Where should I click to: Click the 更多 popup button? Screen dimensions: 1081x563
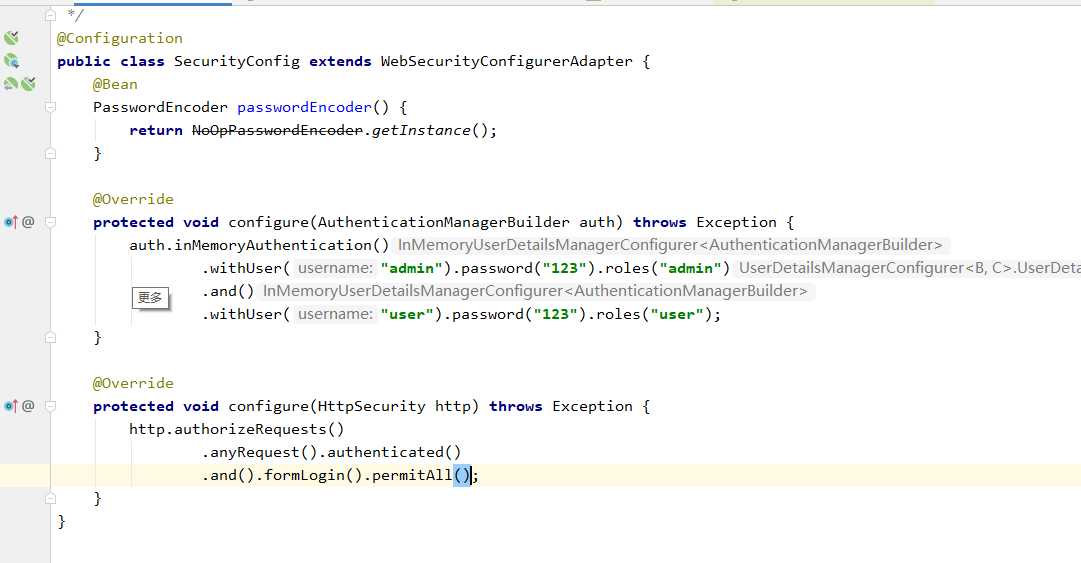point(150,298)
